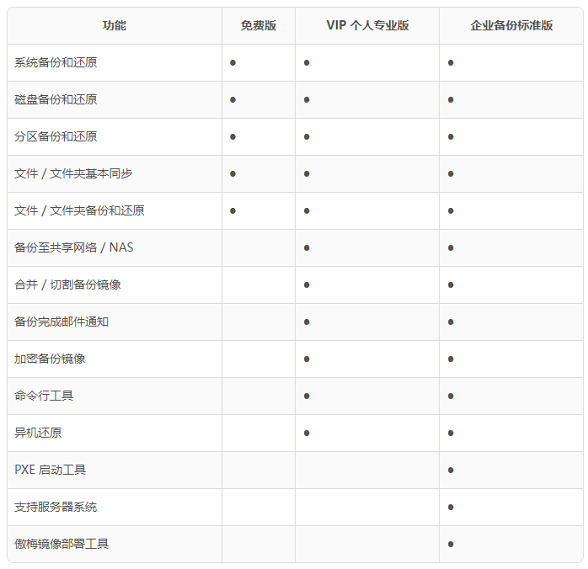Click 企业备份标准版 dot for 支持服务器系统
The width and height of the screenshot is (588, 569).
pos(451,507)
